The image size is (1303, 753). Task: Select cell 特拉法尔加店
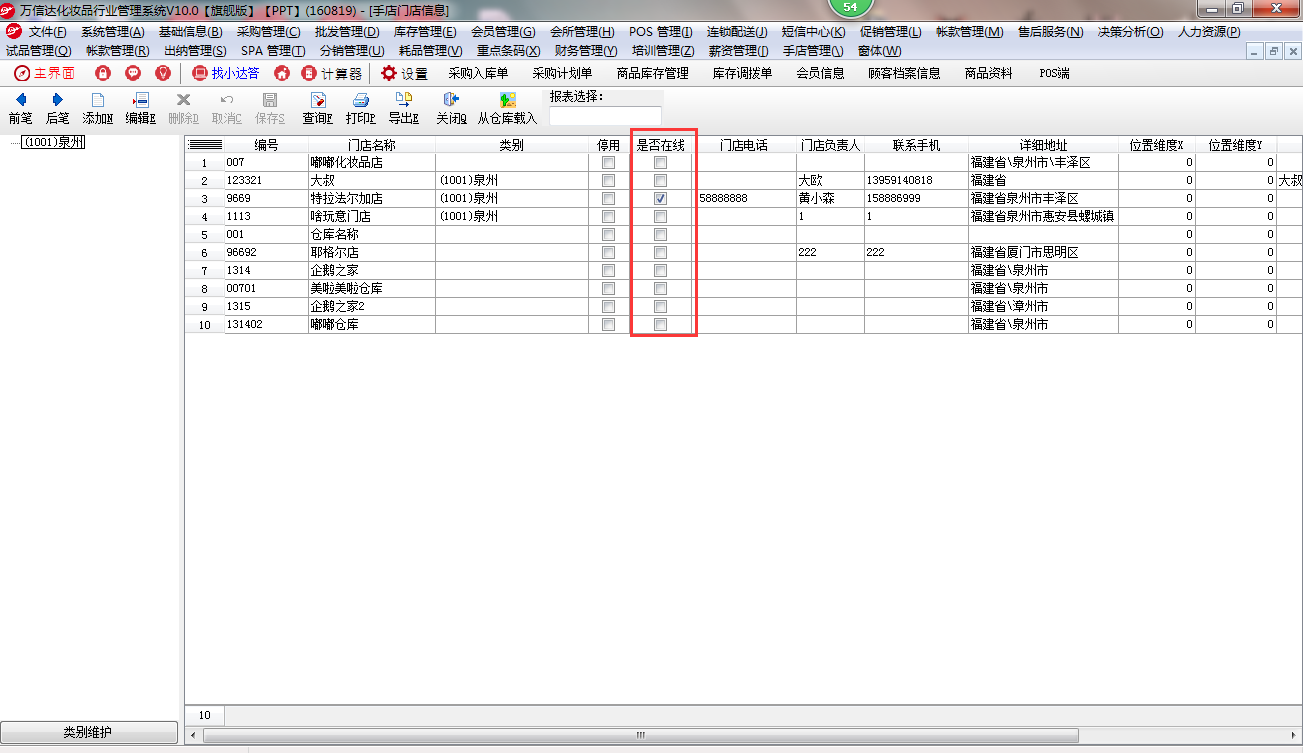[x=371, y=199]
